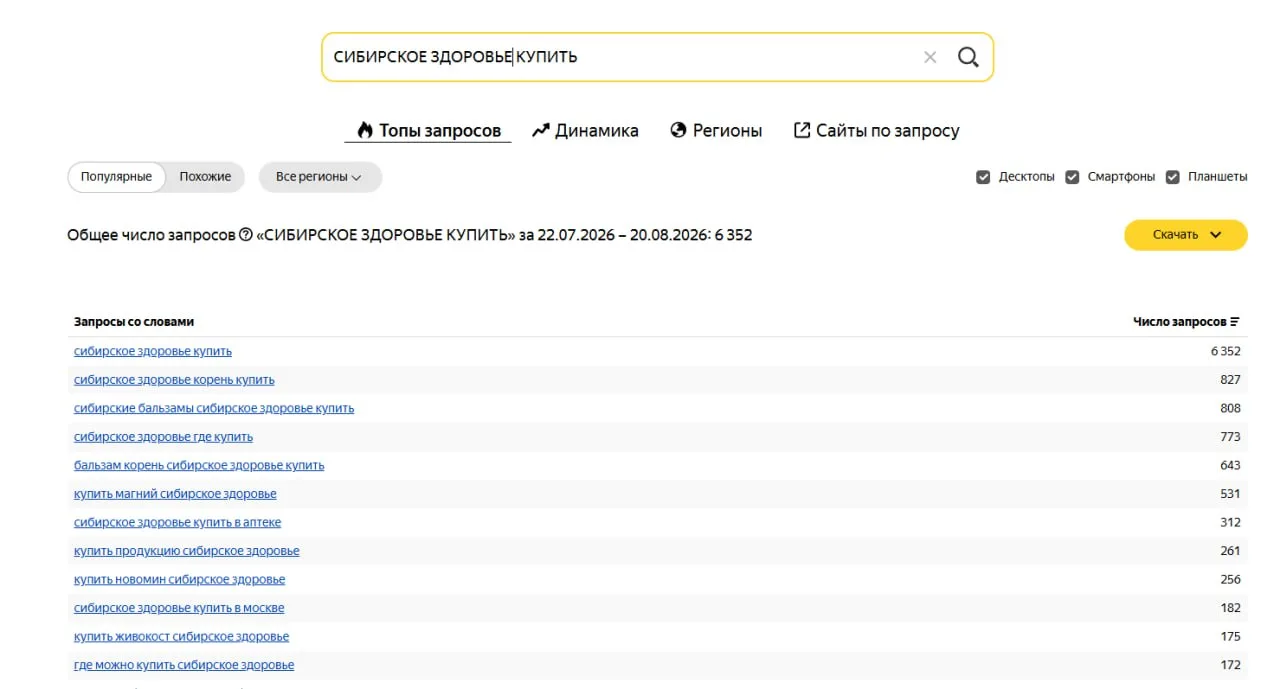The image size is (1280, 689).
Task: Click inside the search query input field
Action: (x=620, y=57)
